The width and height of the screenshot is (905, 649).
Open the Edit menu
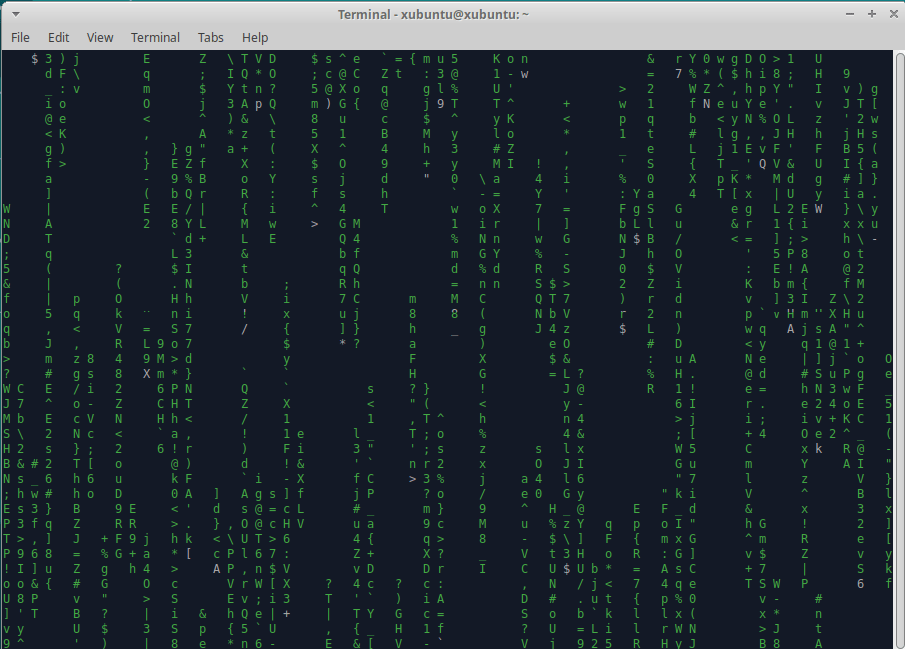tap(59, 37)
